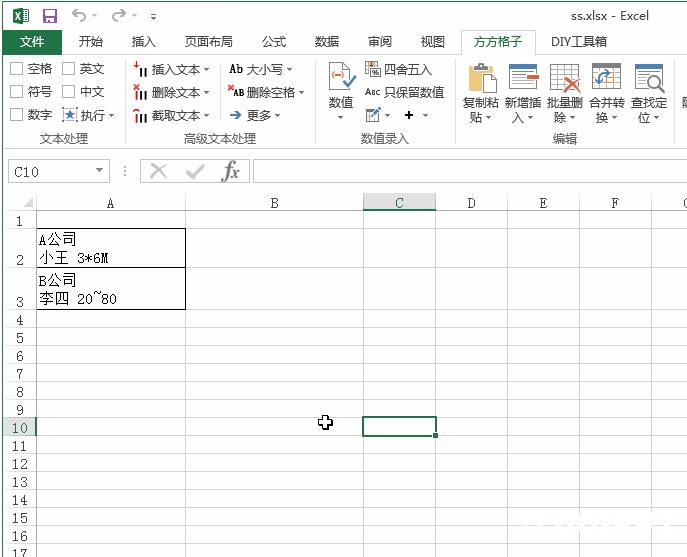The width and height of the screenshot is (687, 557).
Task: Click the Excel logo icon in title bar
Action: [x=21, y=16]
